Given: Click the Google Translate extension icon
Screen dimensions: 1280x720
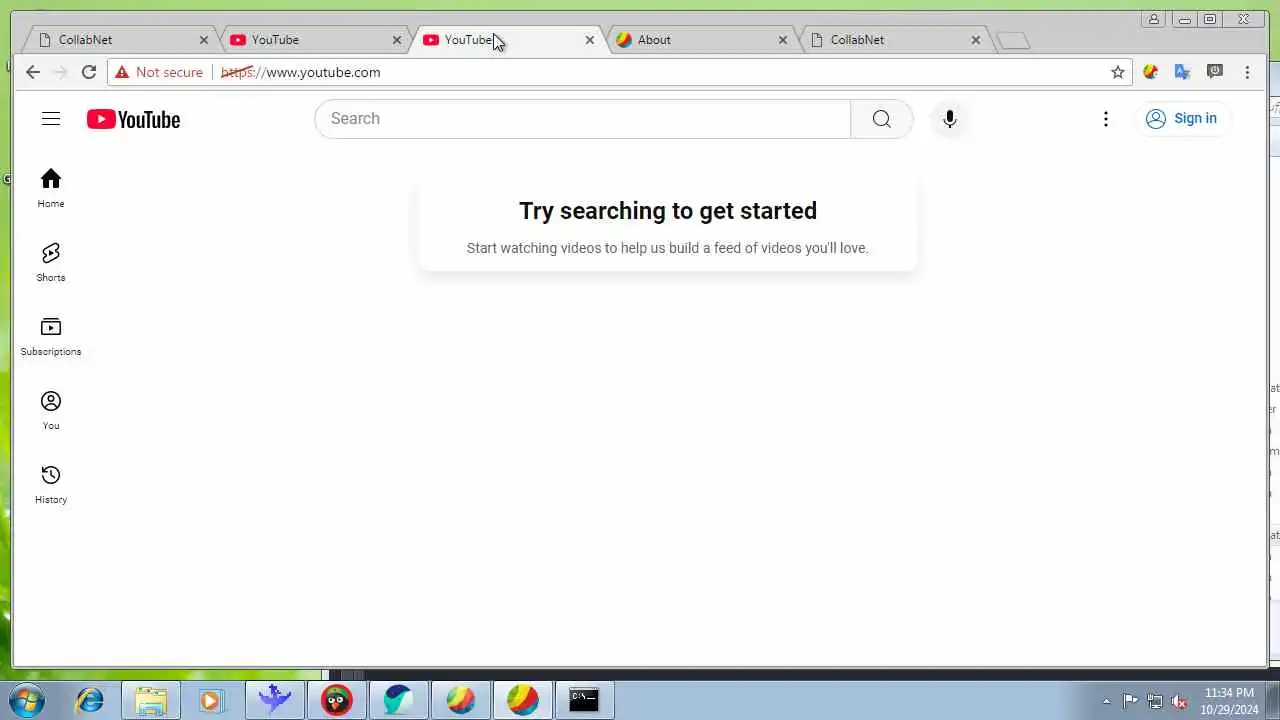Looking at the screenshot, I should click(x=1182, y=72).
